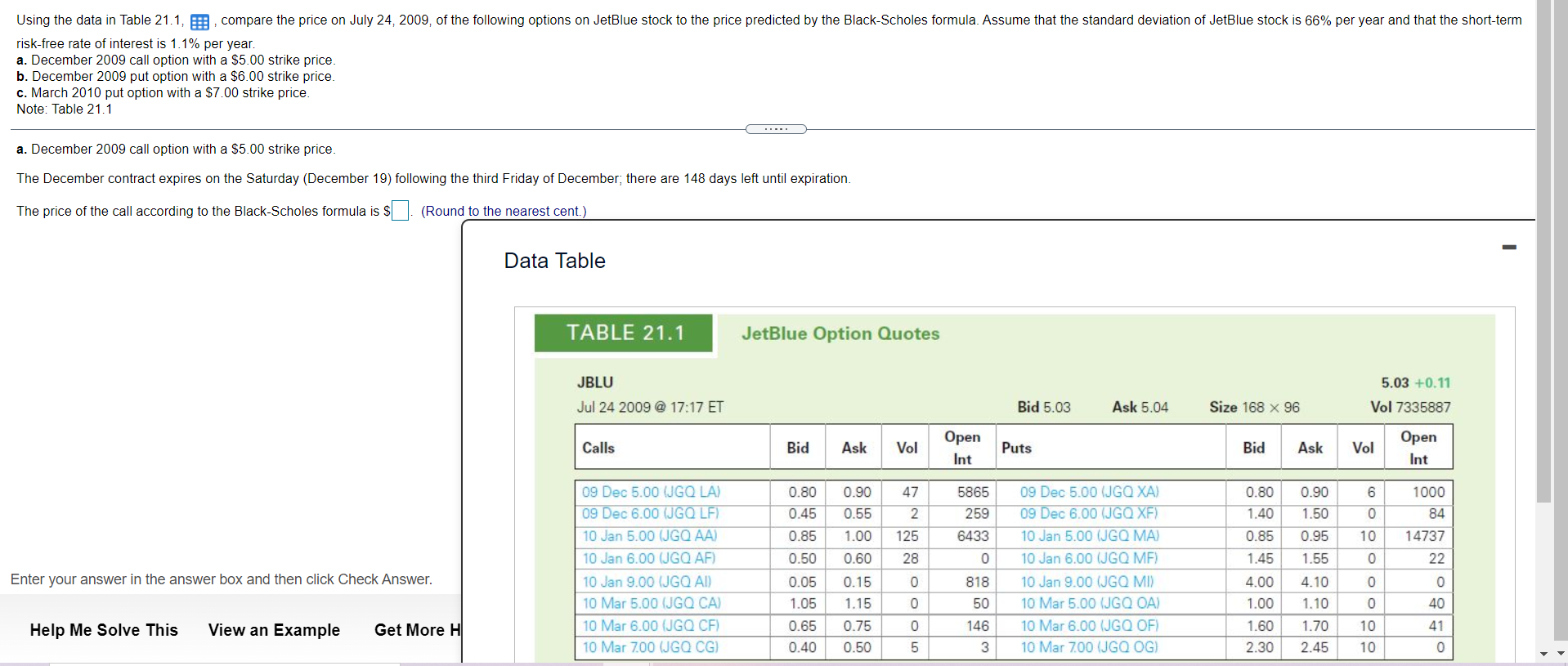Viewport: 1568px width, 666px height.
Task: Open the Table 21.1 data table icon
Action: (199, 22)
